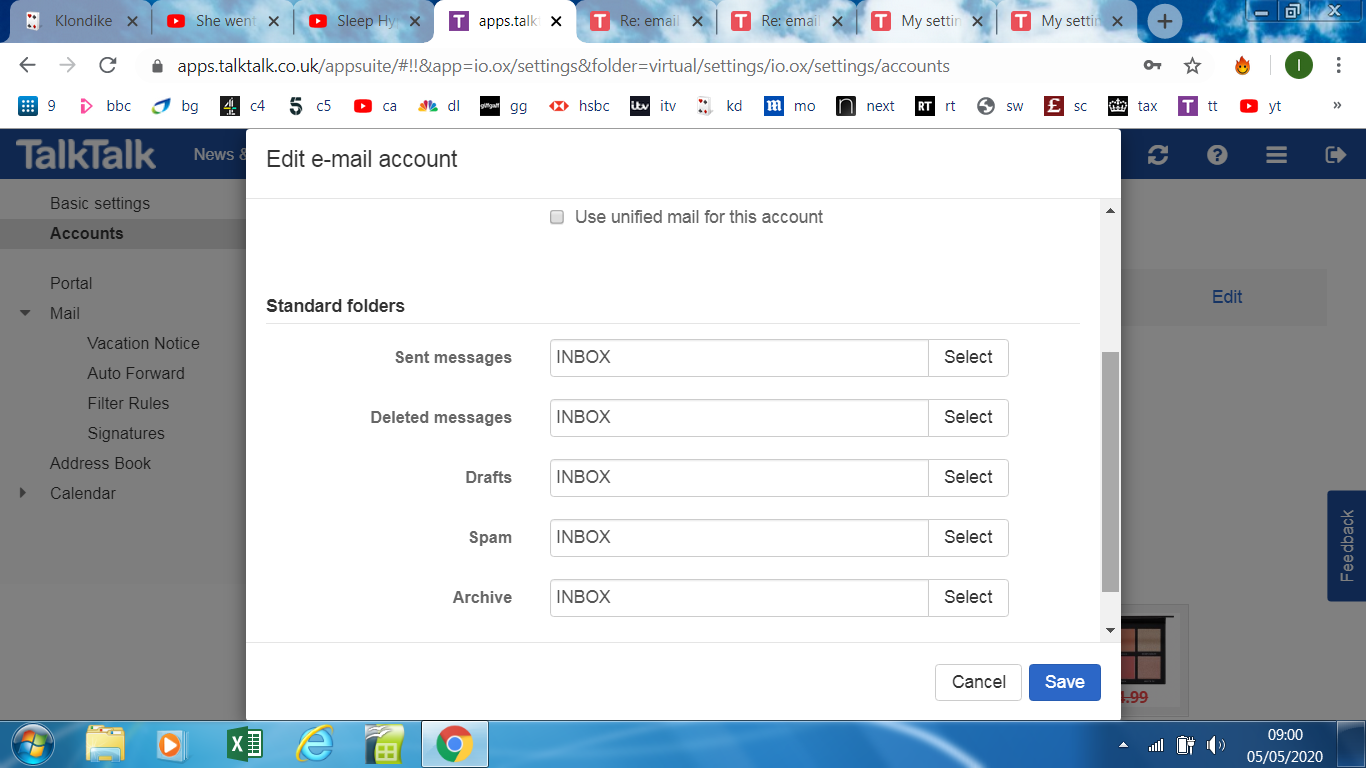Click inside the Spam folder input field

[x=738, y=537]
